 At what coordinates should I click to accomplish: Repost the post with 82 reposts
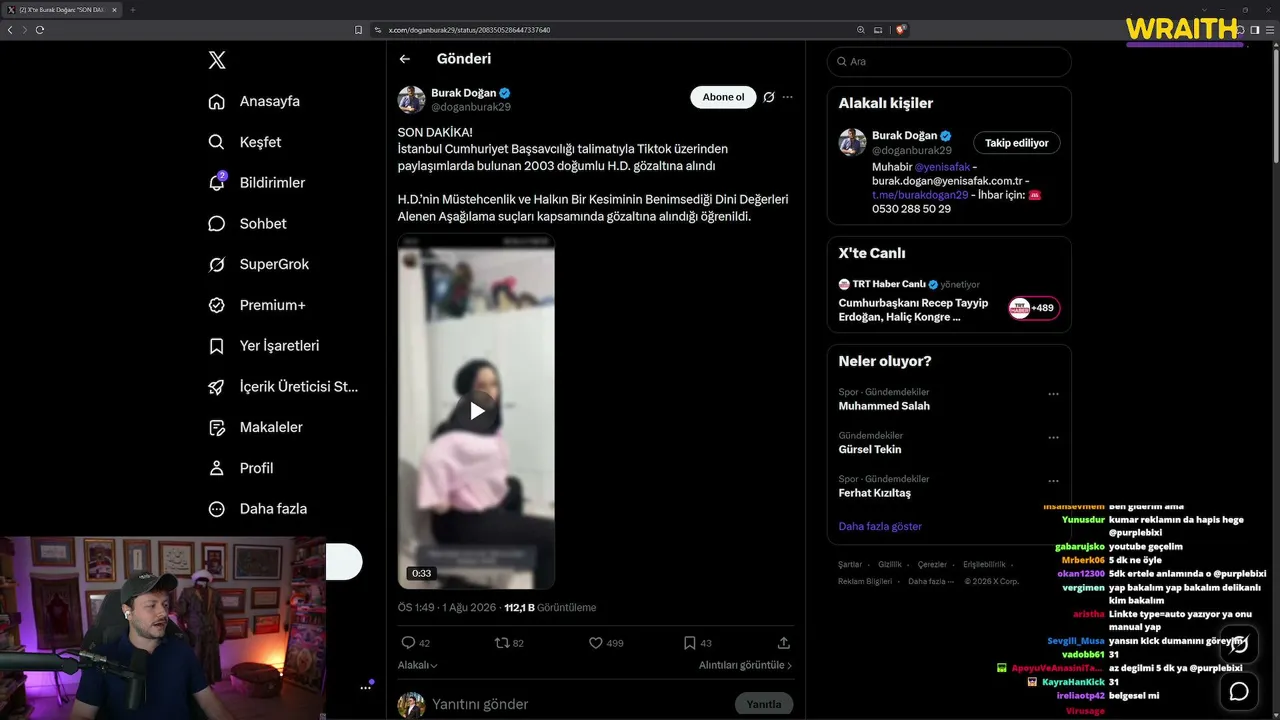501,643
